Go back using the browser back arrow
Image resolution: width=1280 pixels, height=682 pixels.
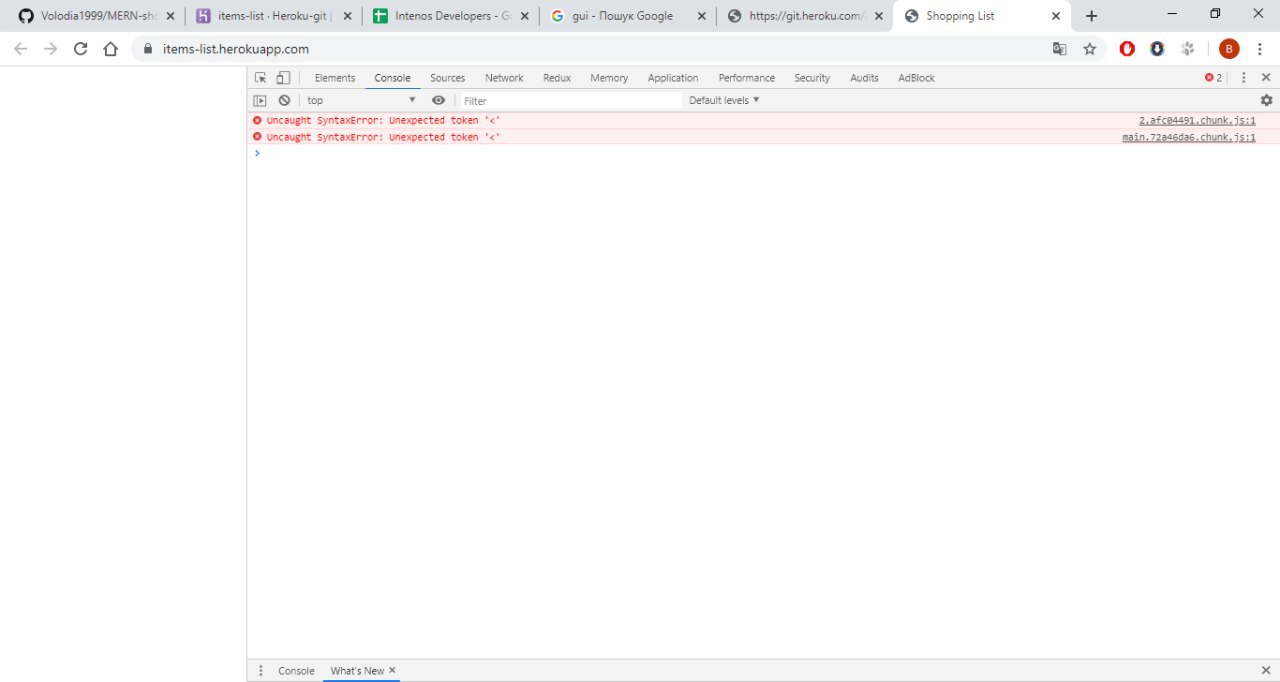[21, 49]
